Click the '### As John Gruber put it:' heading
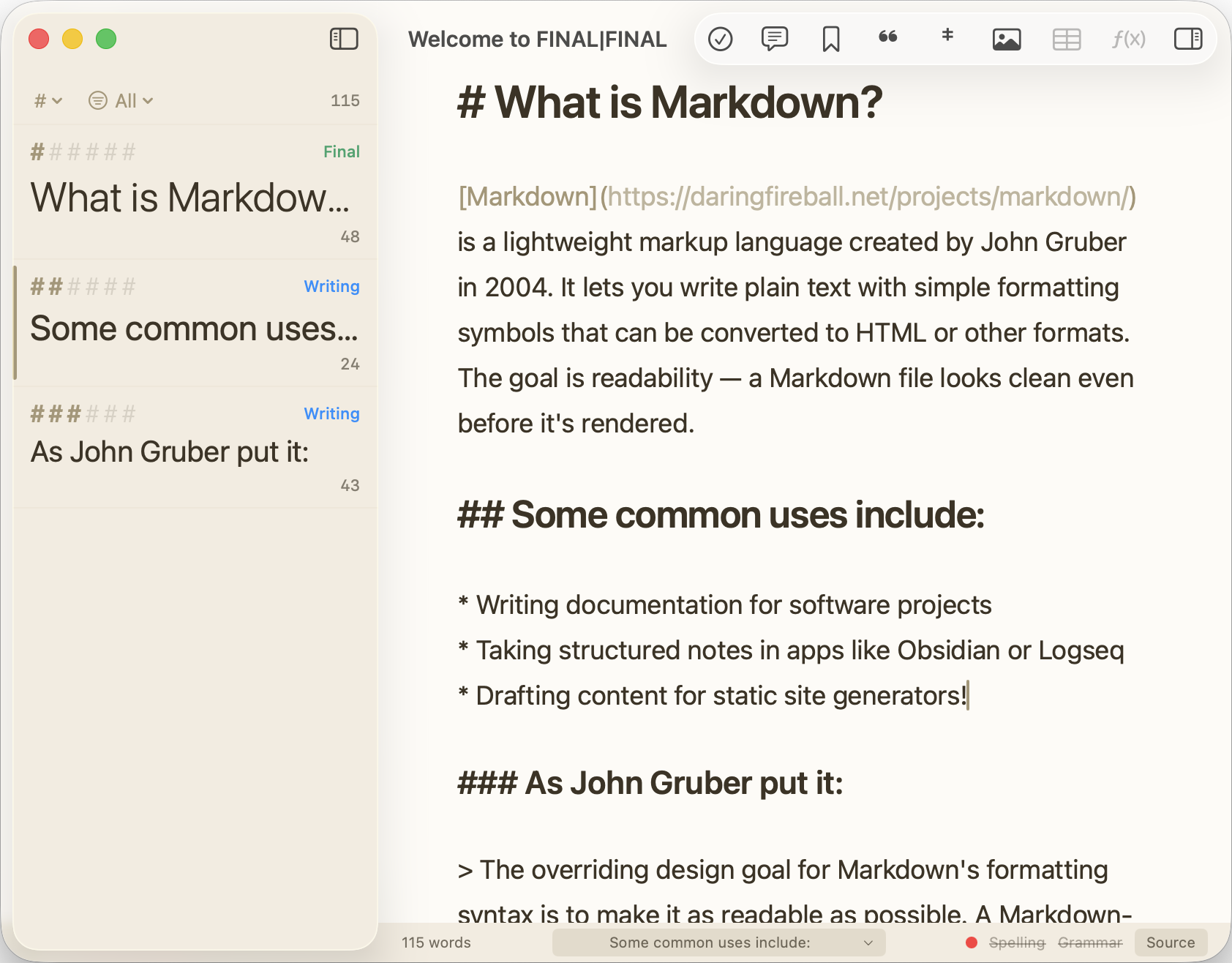The height and width of the screenshot is (963, 1232). click(x=650, y=783)
